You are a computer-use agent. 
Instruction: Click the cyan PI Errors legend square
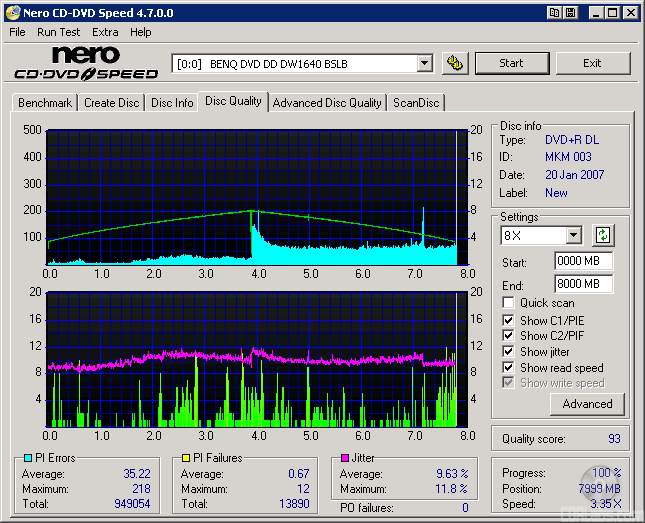coord(27,458)
